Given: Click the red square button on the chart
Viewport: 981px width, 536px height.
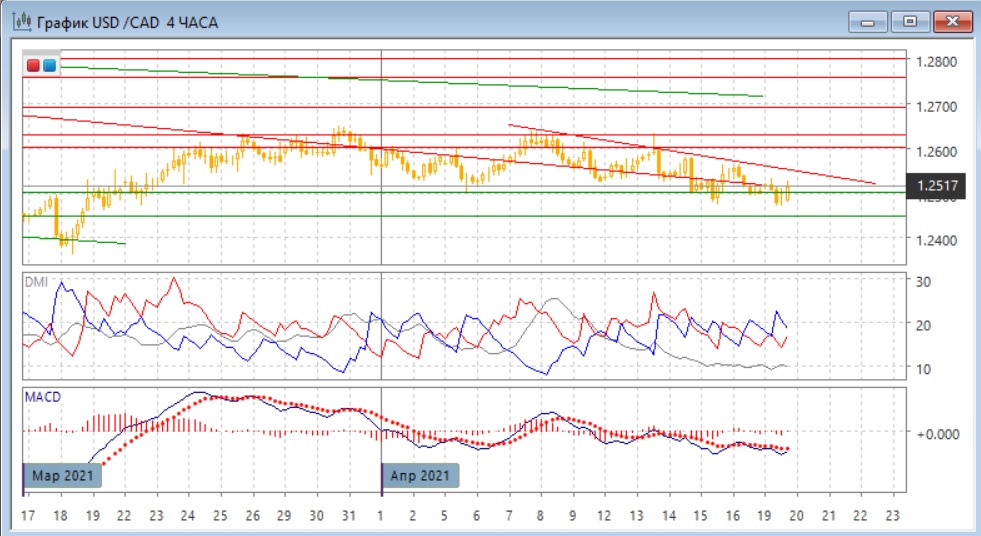Looking at the screenshot, I should 33,66.
